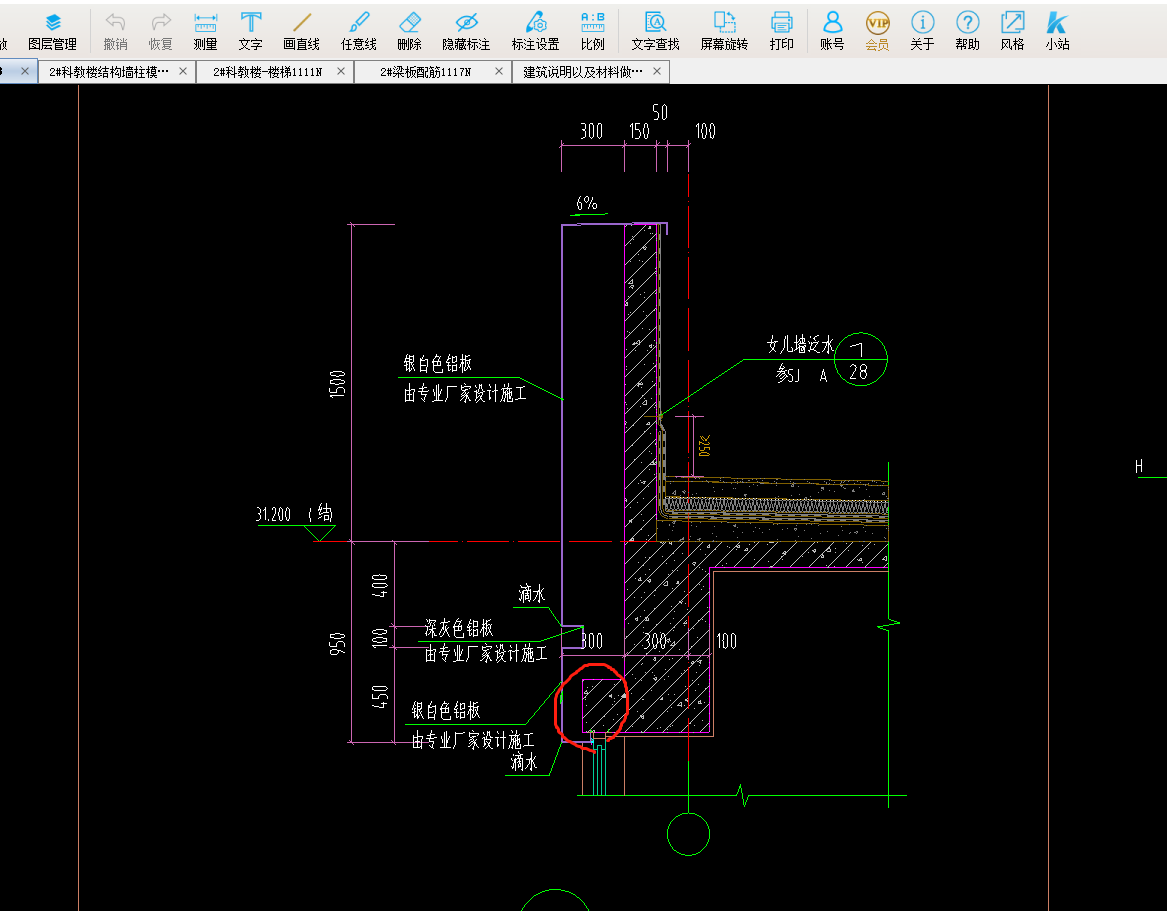
Task: Open the VIP 会员 membership page
Action: (x=877, y=31)
